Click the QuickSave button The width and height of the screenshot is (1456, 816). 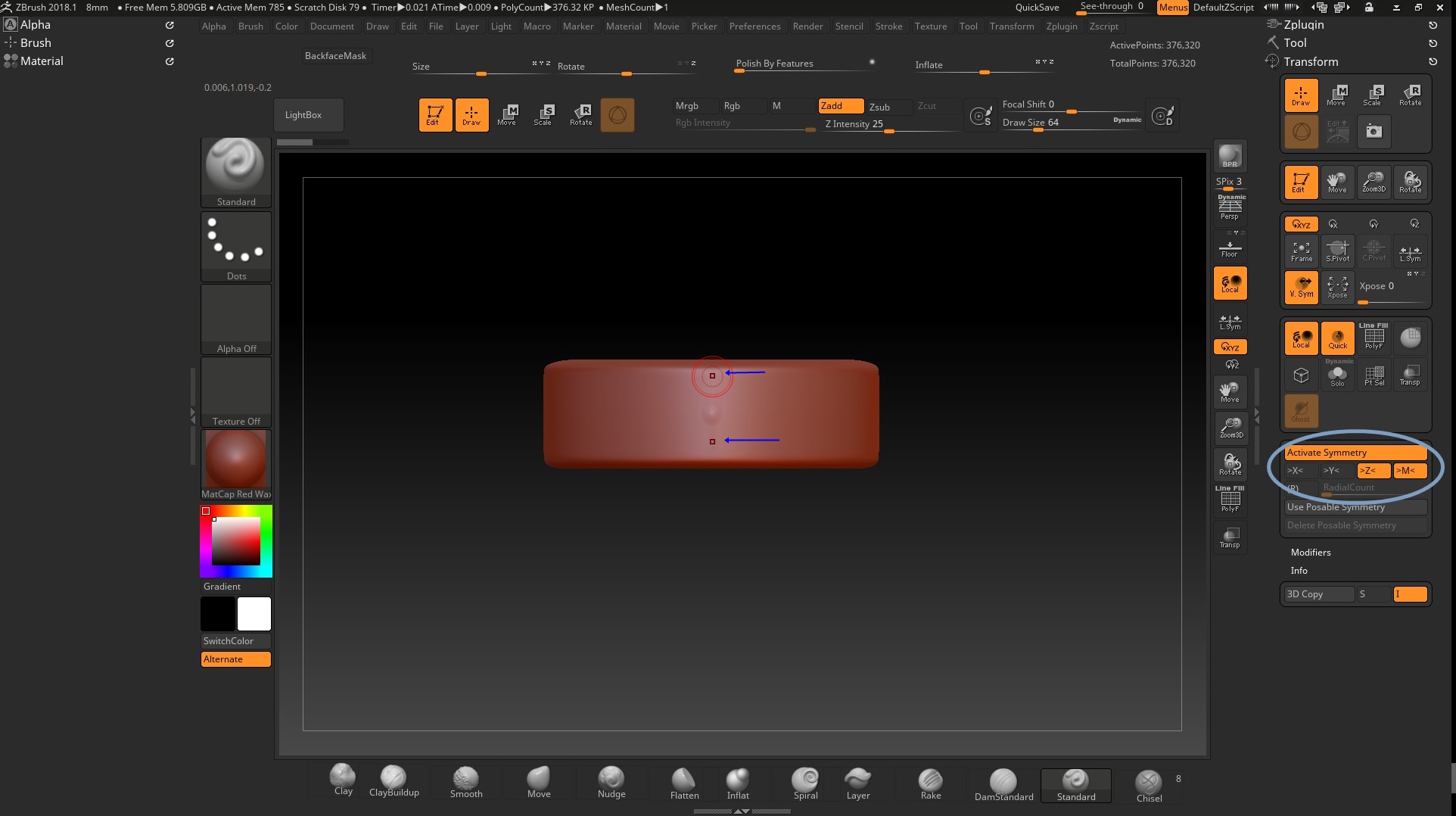[1037, 7]
